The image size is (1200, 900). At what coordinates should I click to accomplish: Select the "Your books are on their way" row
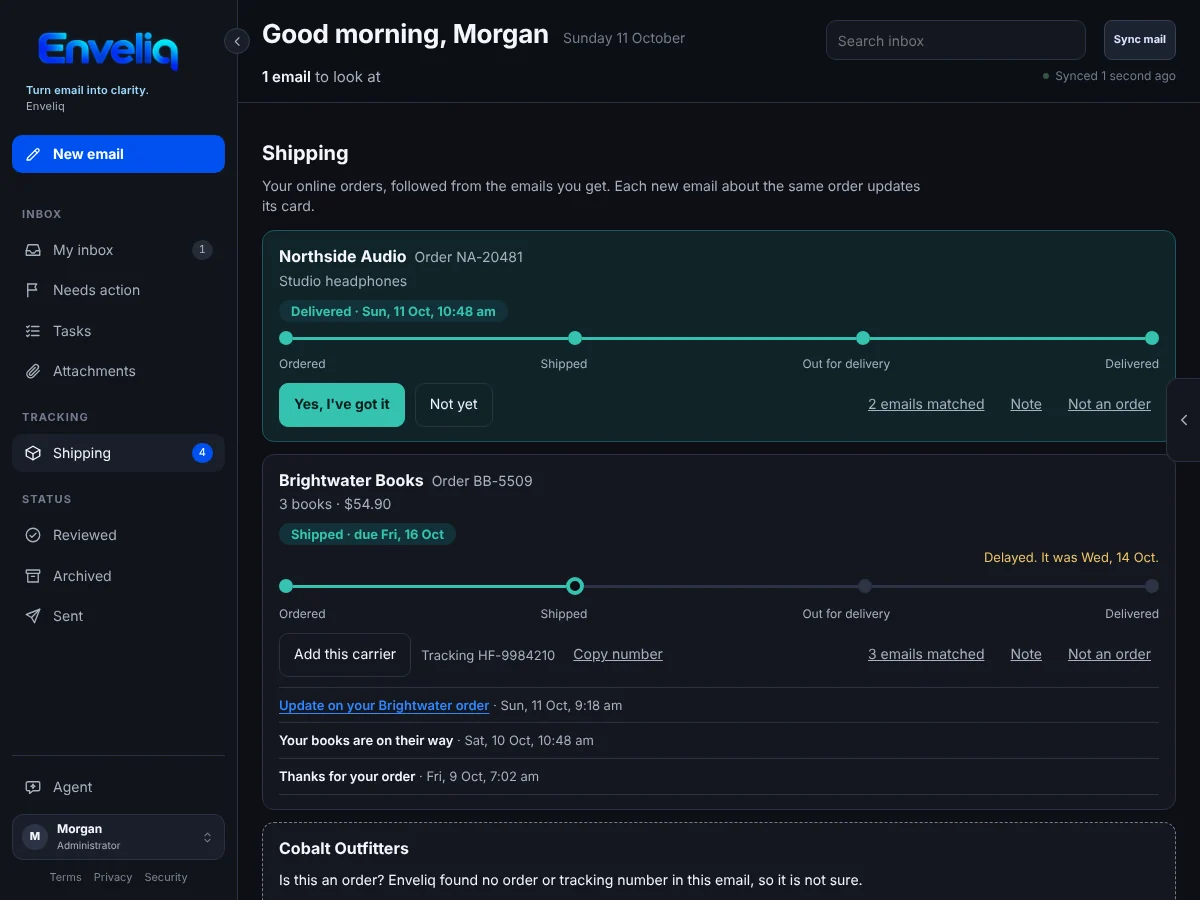(719, 741)
